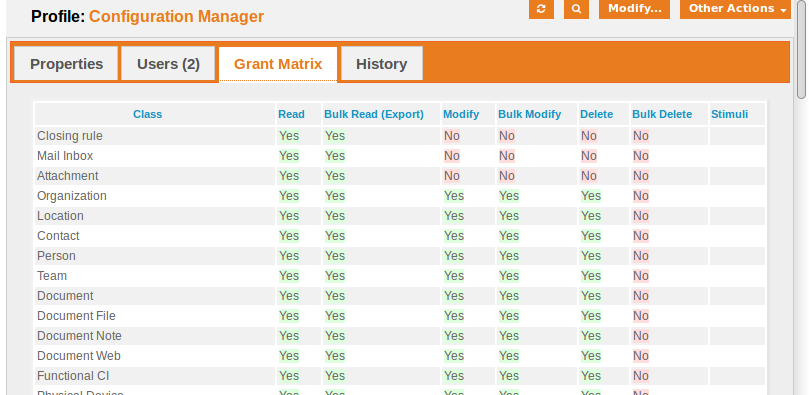This screenshot has height=395, width=809.
Task: Sort by the Stimuli column header
Action: point(730,114)
